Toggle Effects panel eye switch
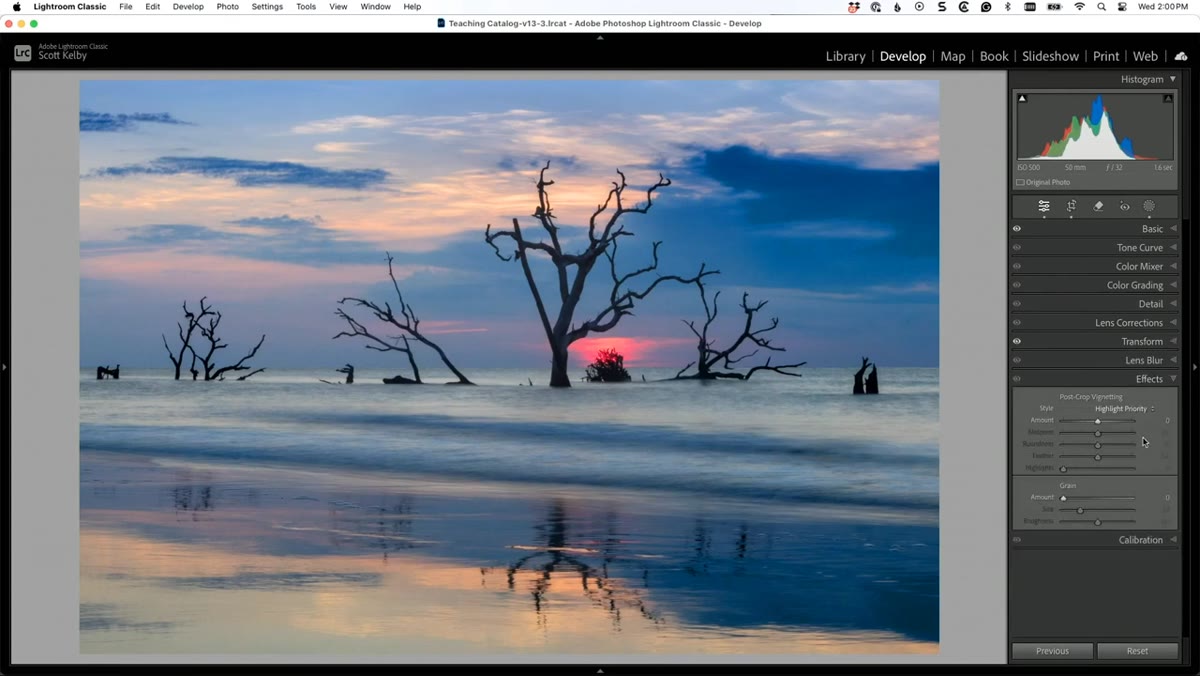This screenshot has height=676, width=1200. (x=1017, y=379)
